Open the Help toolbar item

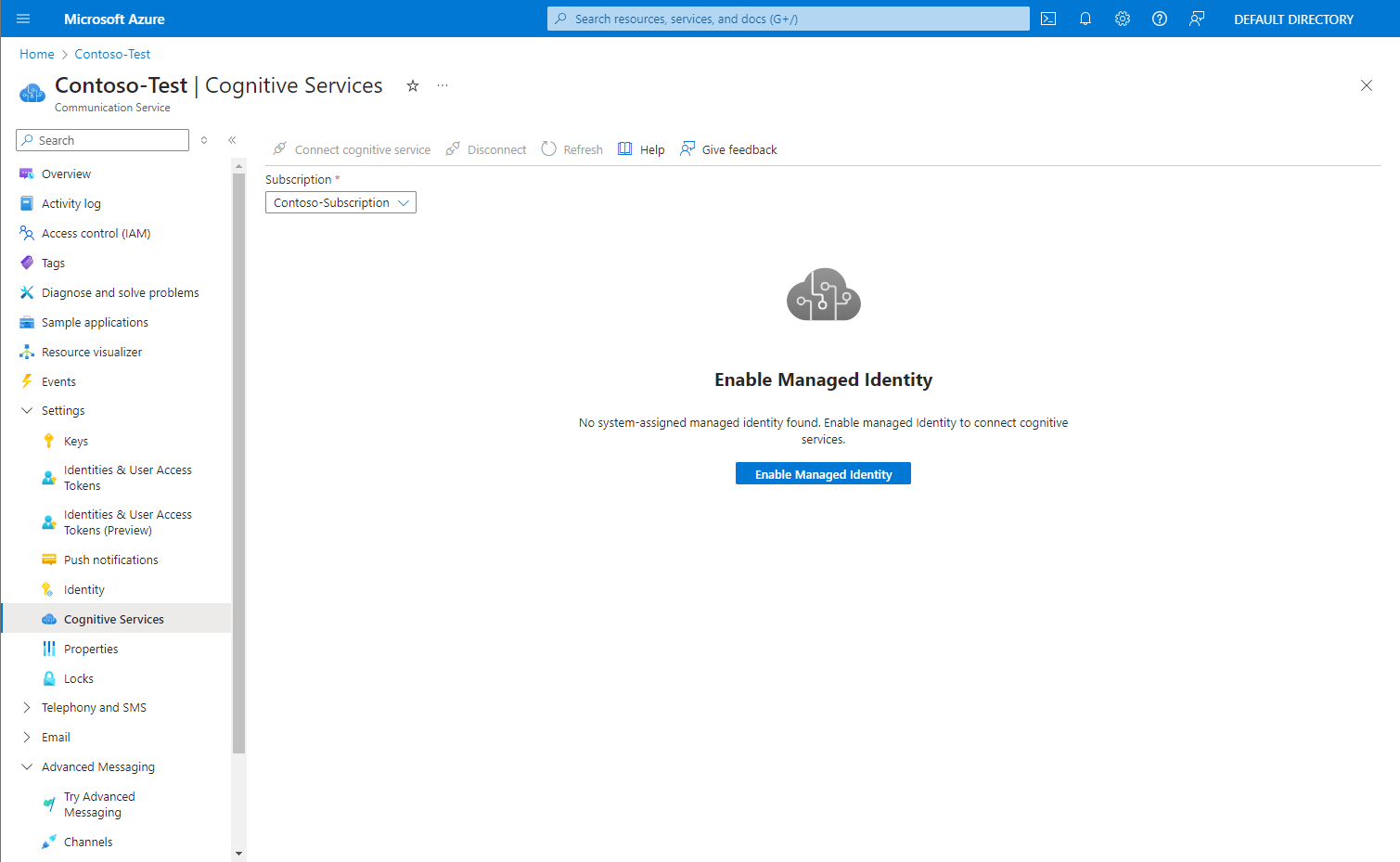coord(641,149)
